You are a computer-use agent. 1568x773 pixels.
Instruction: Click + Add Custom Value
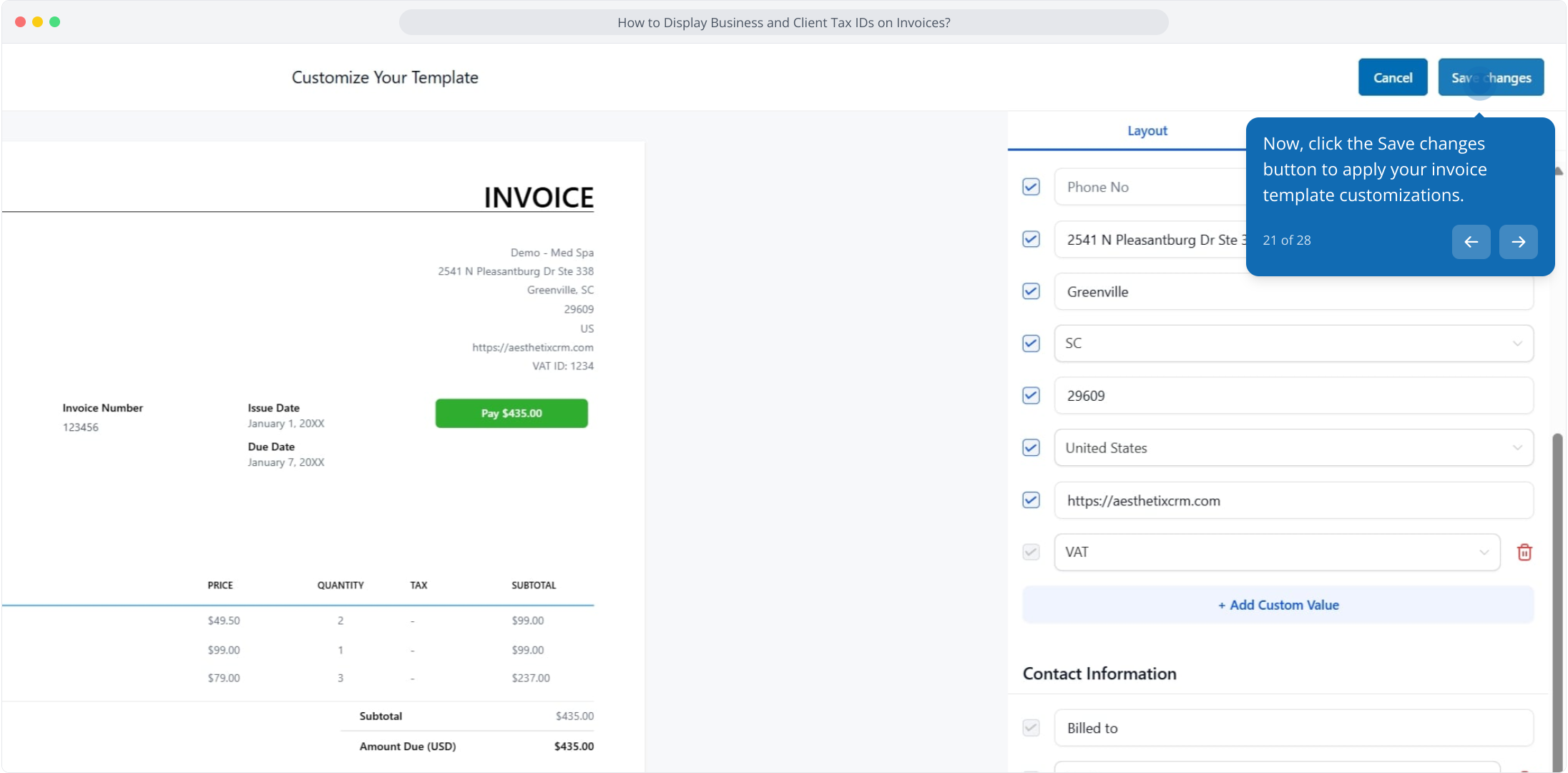click(x=1278, y=605)
